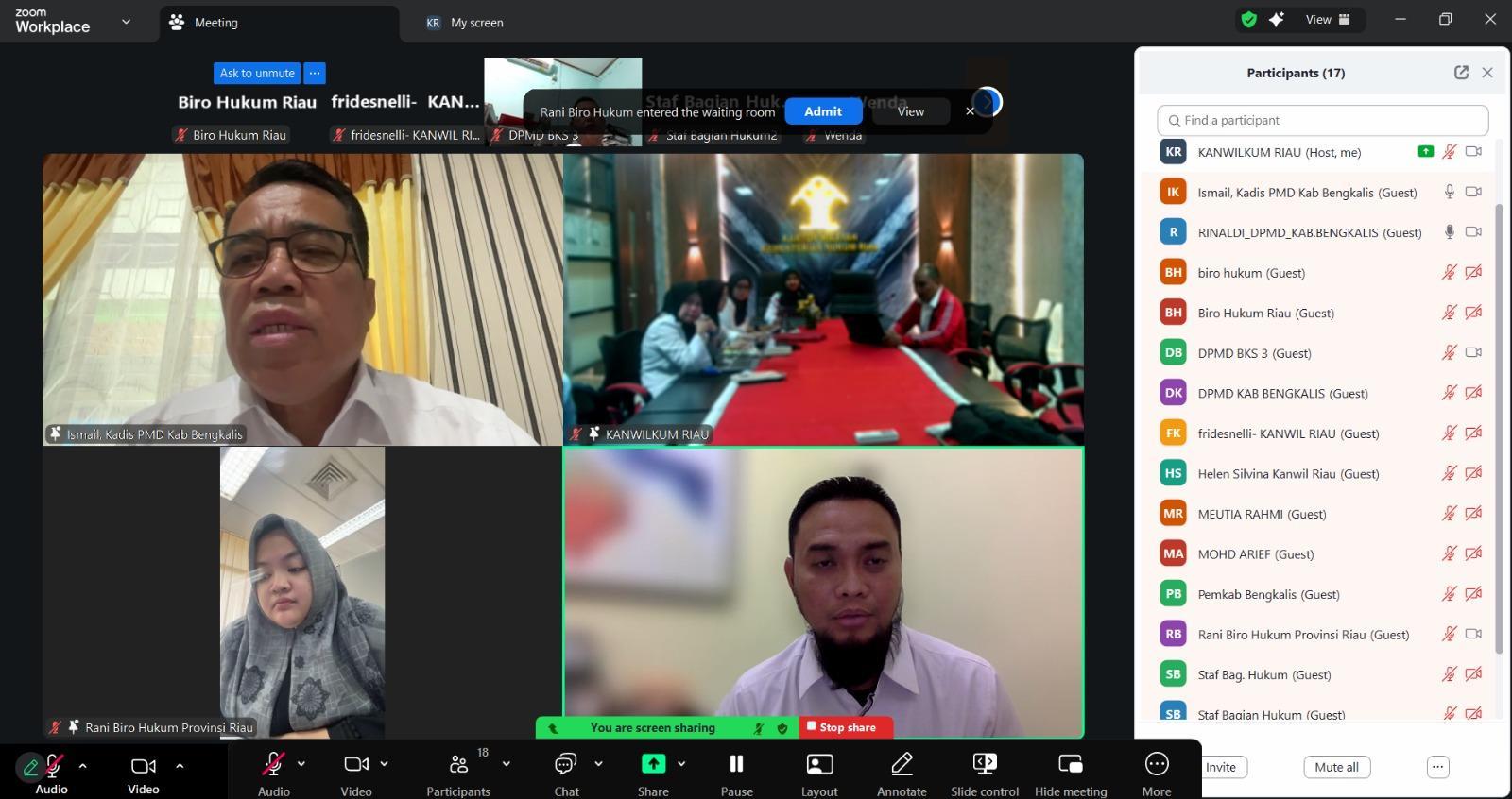Switch to the My screen tab
The image size is (1512, 799).
(x=476, y=23)
